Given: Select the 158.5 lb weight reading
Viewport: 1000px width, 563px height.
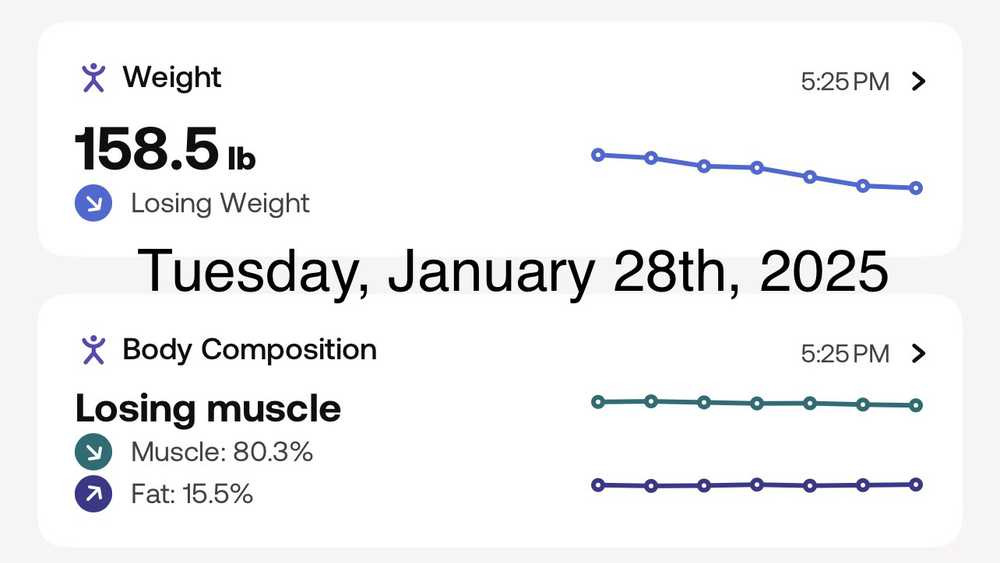Looking at the screenshot, I should tap(165, 150).
